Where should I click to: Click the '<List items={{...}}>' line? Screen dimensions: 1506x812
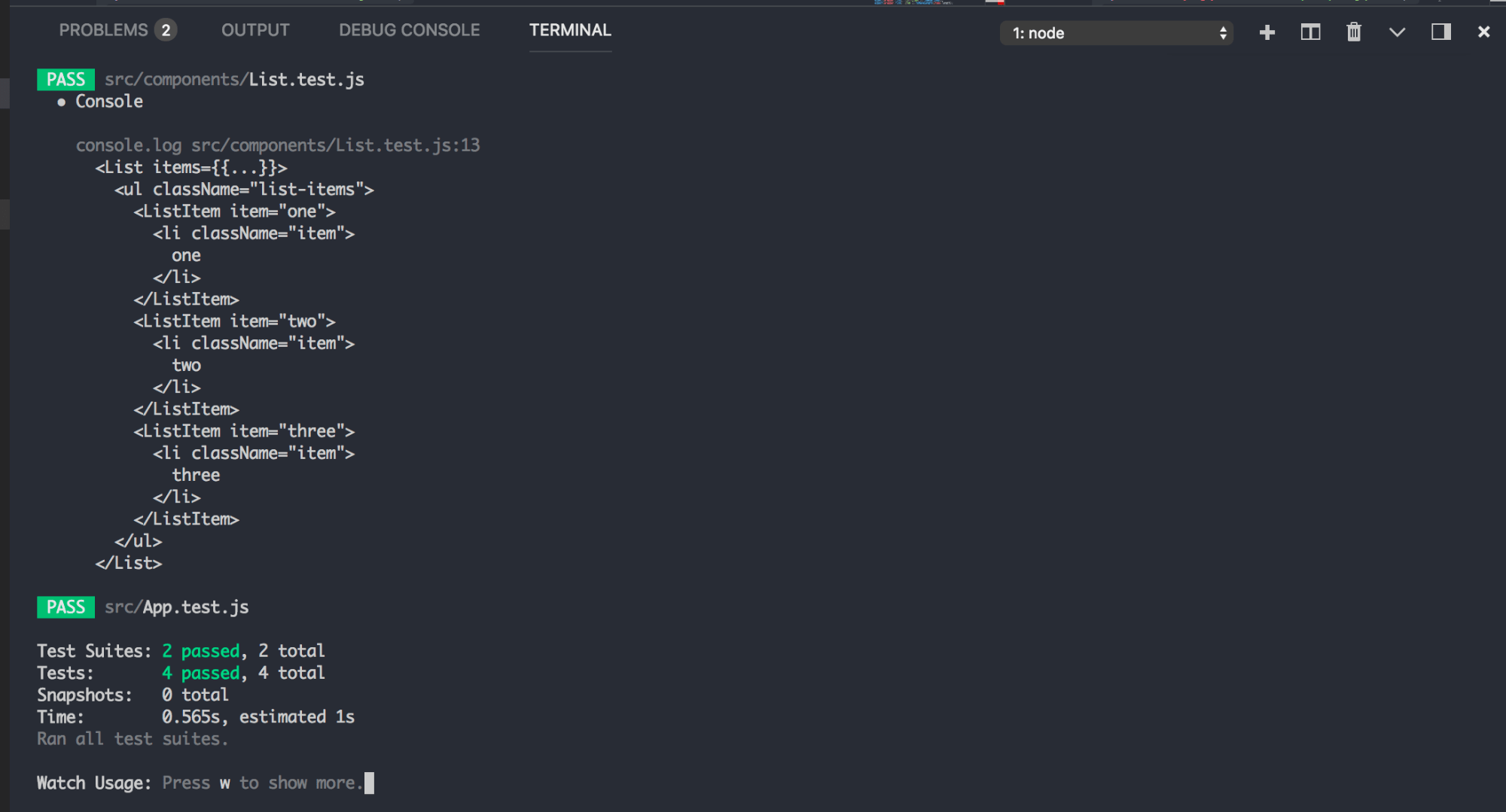click(191, 167)
